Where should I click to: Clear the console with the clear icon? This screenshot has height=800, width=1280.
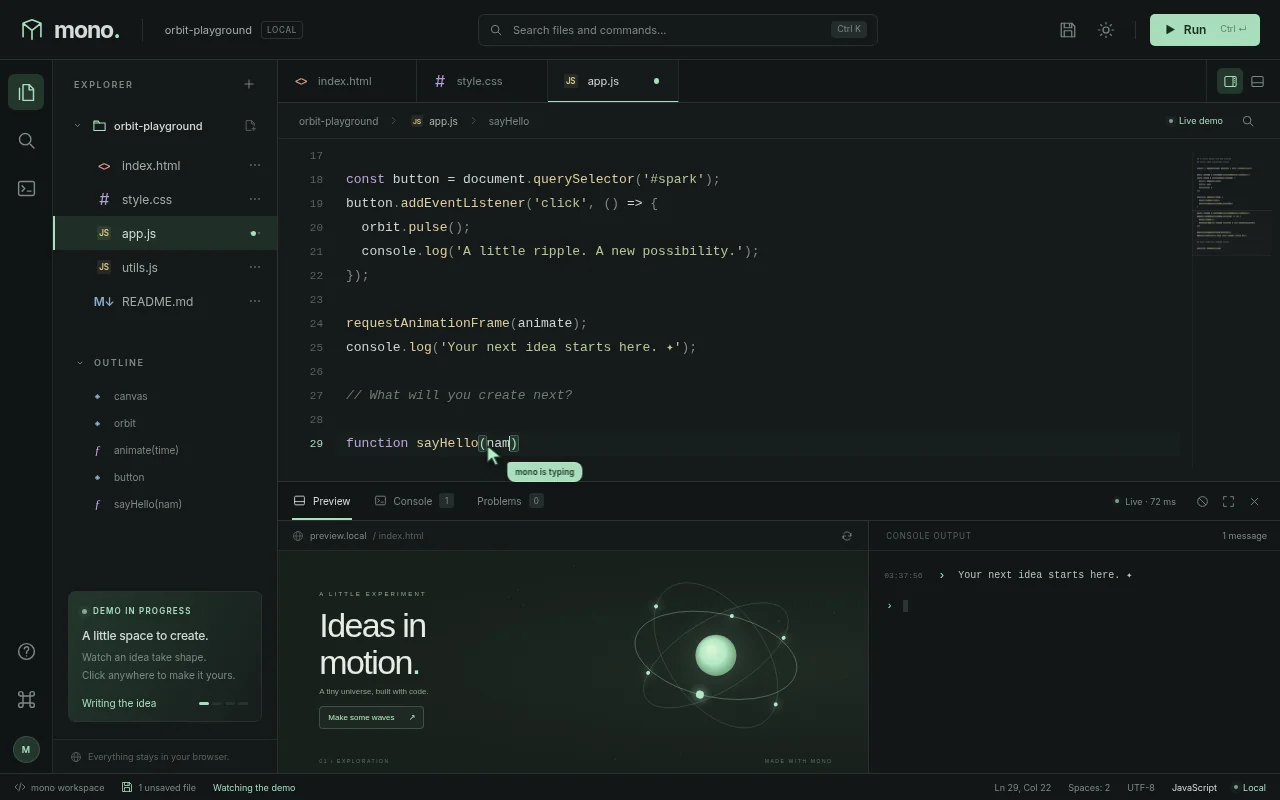pyautogui.click(x=1202, y=502)
